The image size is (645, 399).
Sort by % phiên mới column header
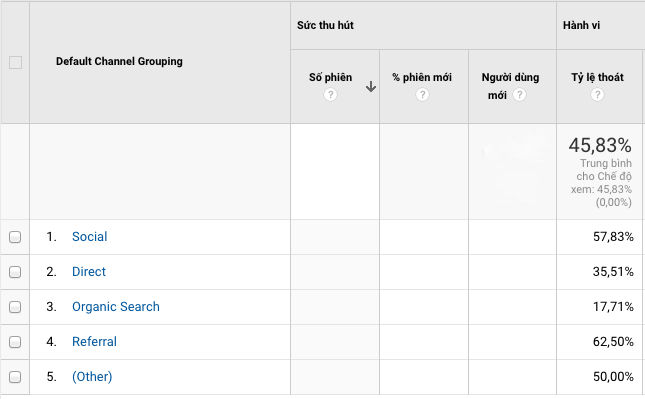[422, 77]
